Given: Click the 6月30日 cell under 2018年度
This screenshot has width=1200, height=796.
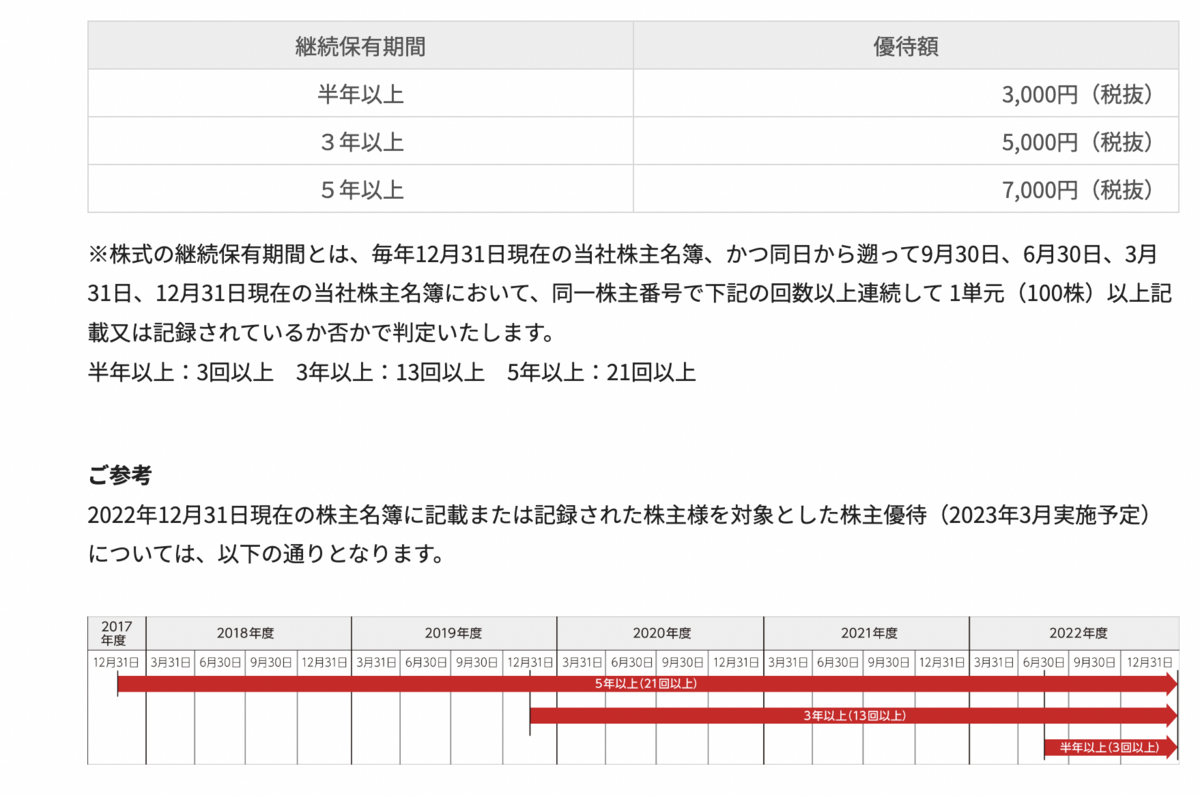Looking at the screenshot, I should pos(220,661).
